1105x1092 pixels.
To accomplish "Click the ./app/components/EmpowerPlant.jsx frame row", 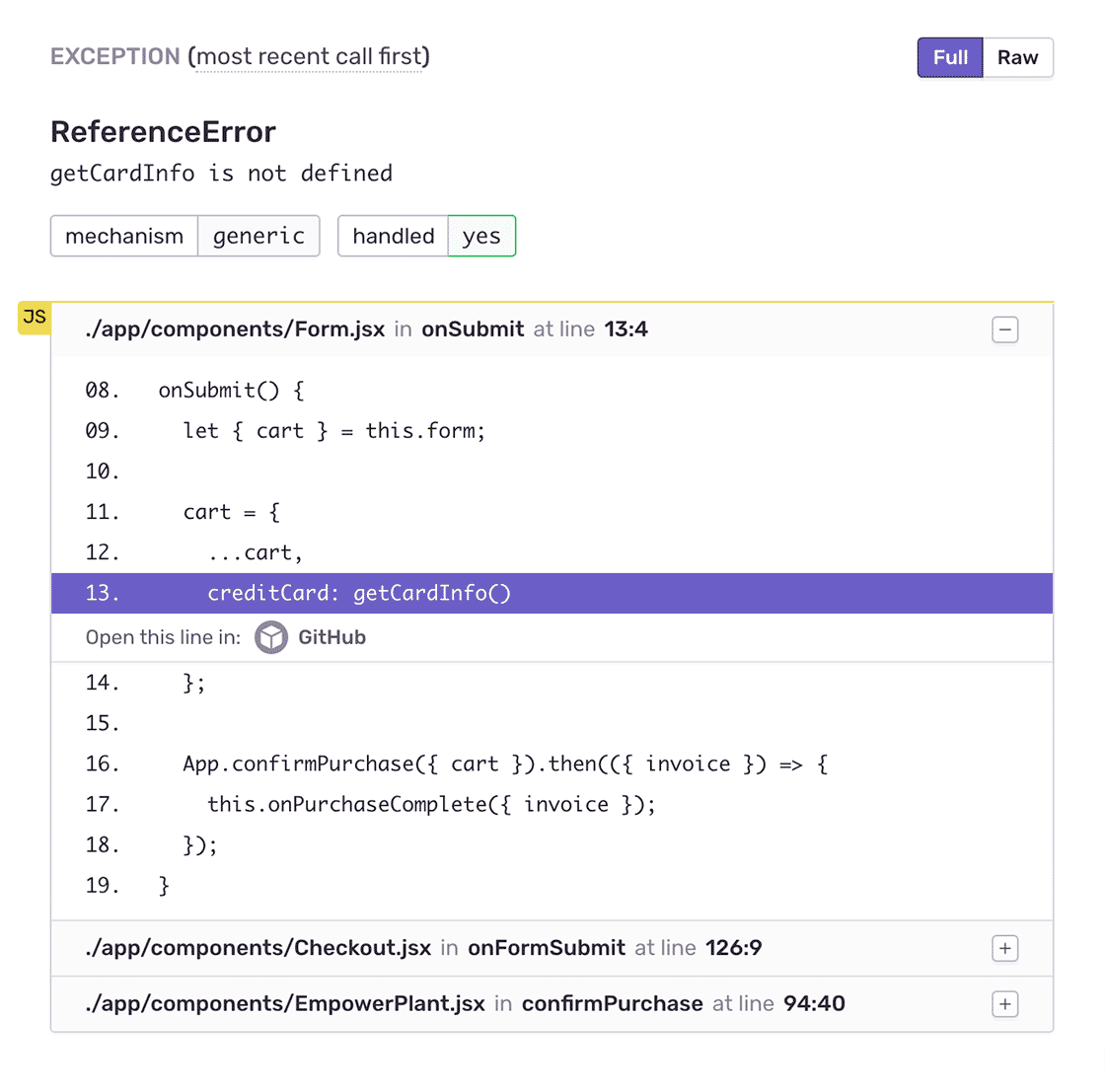I will (x=285, y=1004).
